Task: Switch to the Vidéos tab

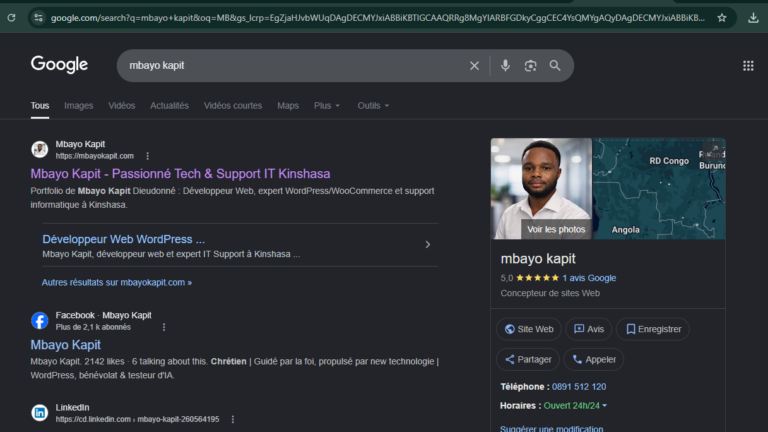Action: [x=121, y=105]
